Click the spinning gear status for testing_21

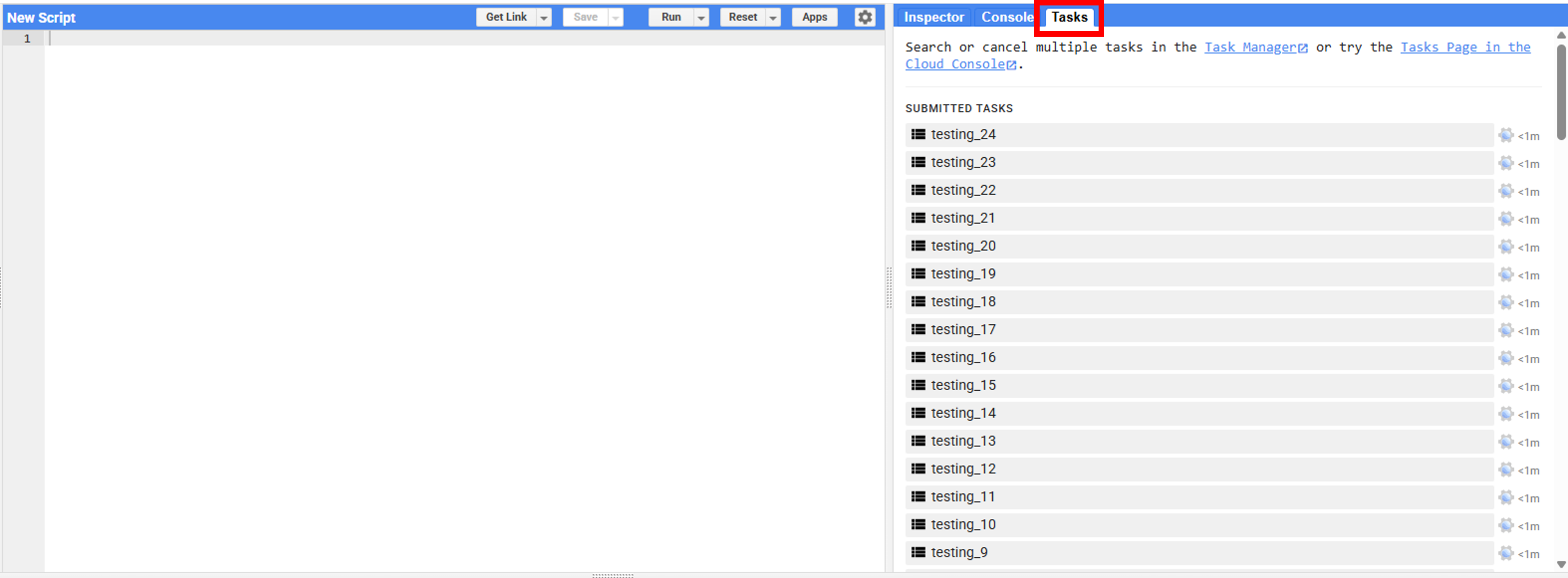click(1506, 219)
